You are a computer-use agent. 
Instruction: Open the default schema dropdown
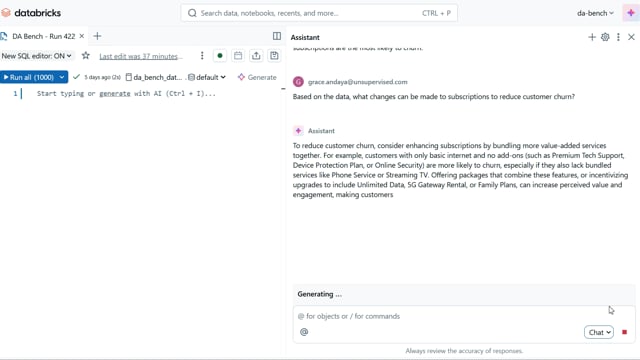coord(207,77)
